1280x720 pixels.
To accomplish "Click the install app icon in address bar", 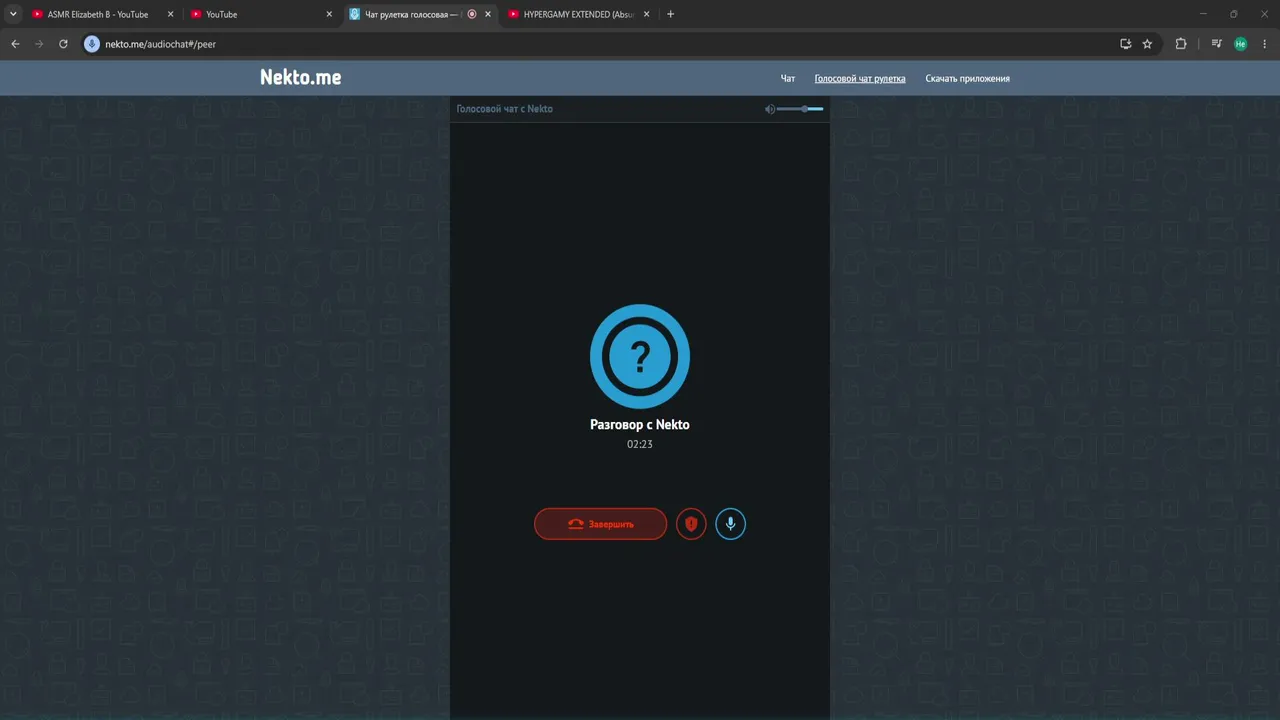I will [x=1126, y=44].
